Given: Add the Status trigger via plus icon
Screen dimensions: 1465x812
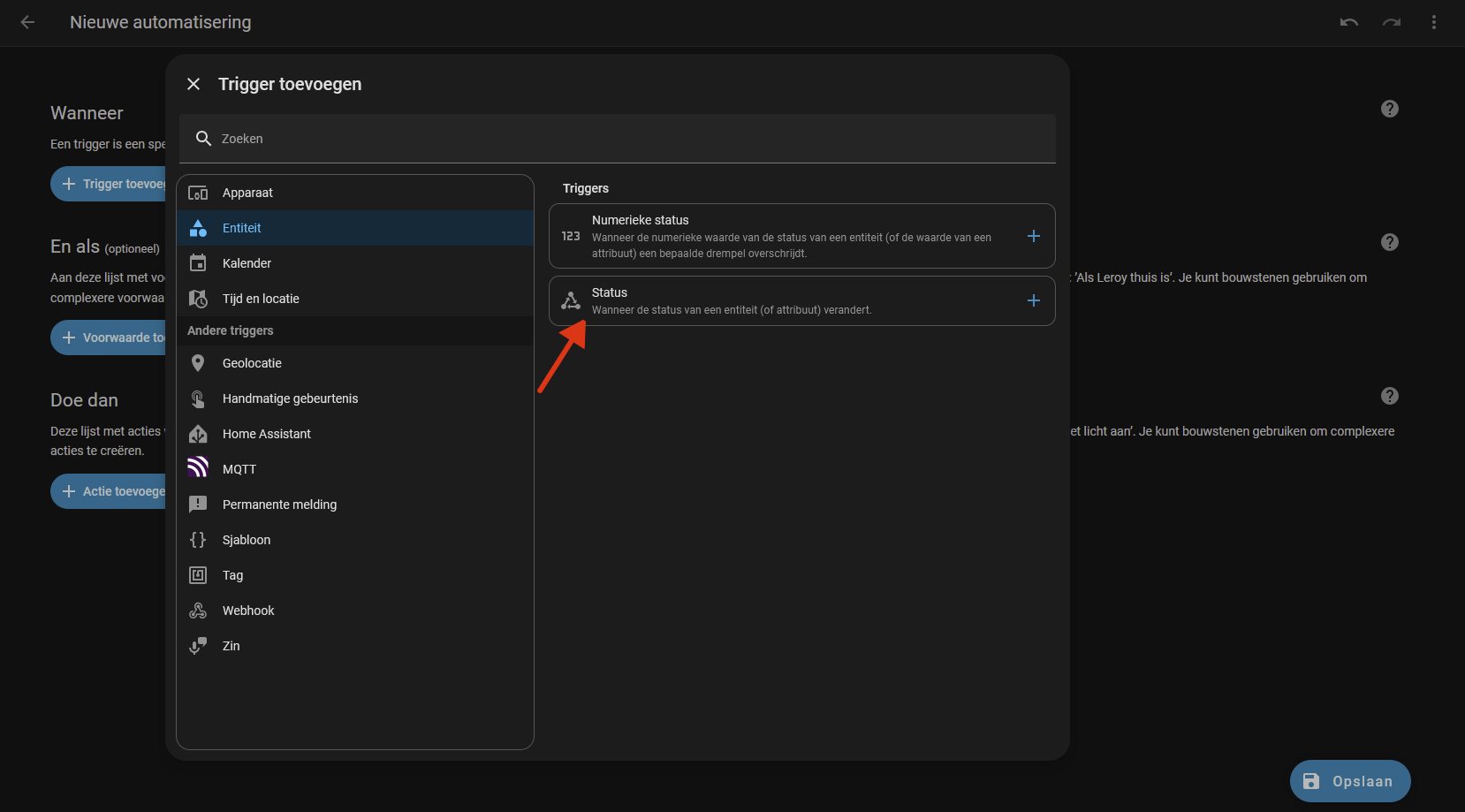Looking at the screenshot, I should coord(1033,300).
